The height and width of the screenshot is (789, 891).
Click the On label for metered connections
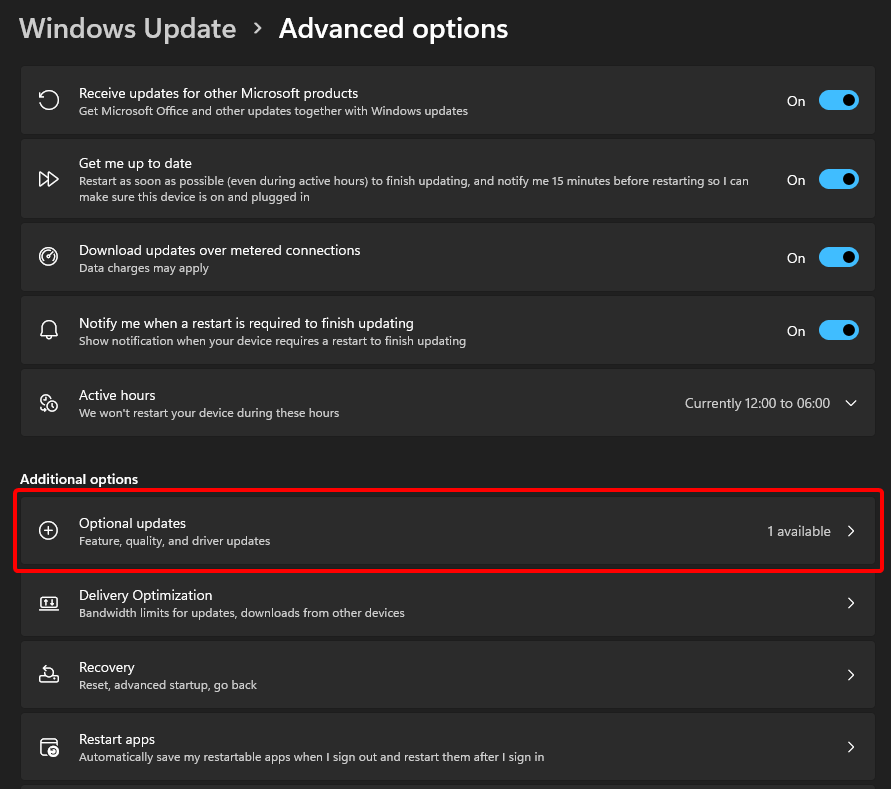796,258
